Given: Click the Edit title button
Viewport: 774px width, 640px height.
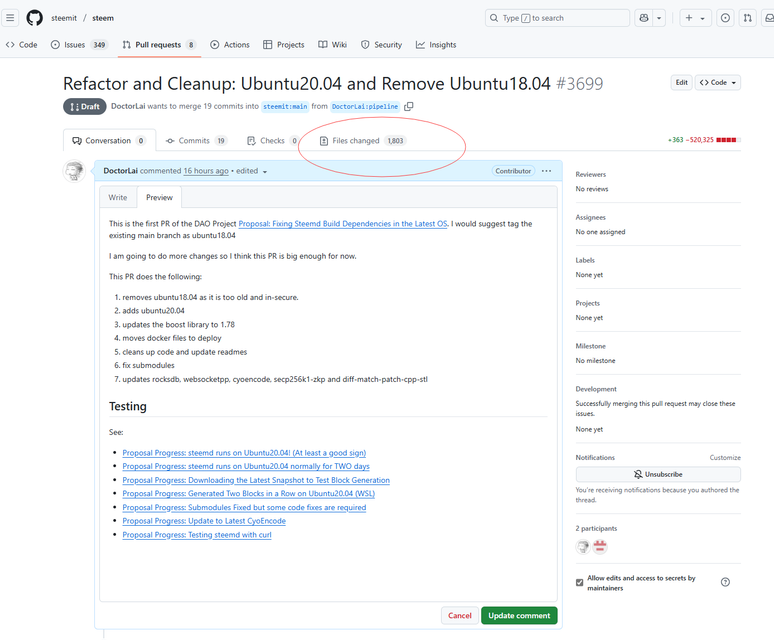Looking at the screenshot, I should coord(681,82).
